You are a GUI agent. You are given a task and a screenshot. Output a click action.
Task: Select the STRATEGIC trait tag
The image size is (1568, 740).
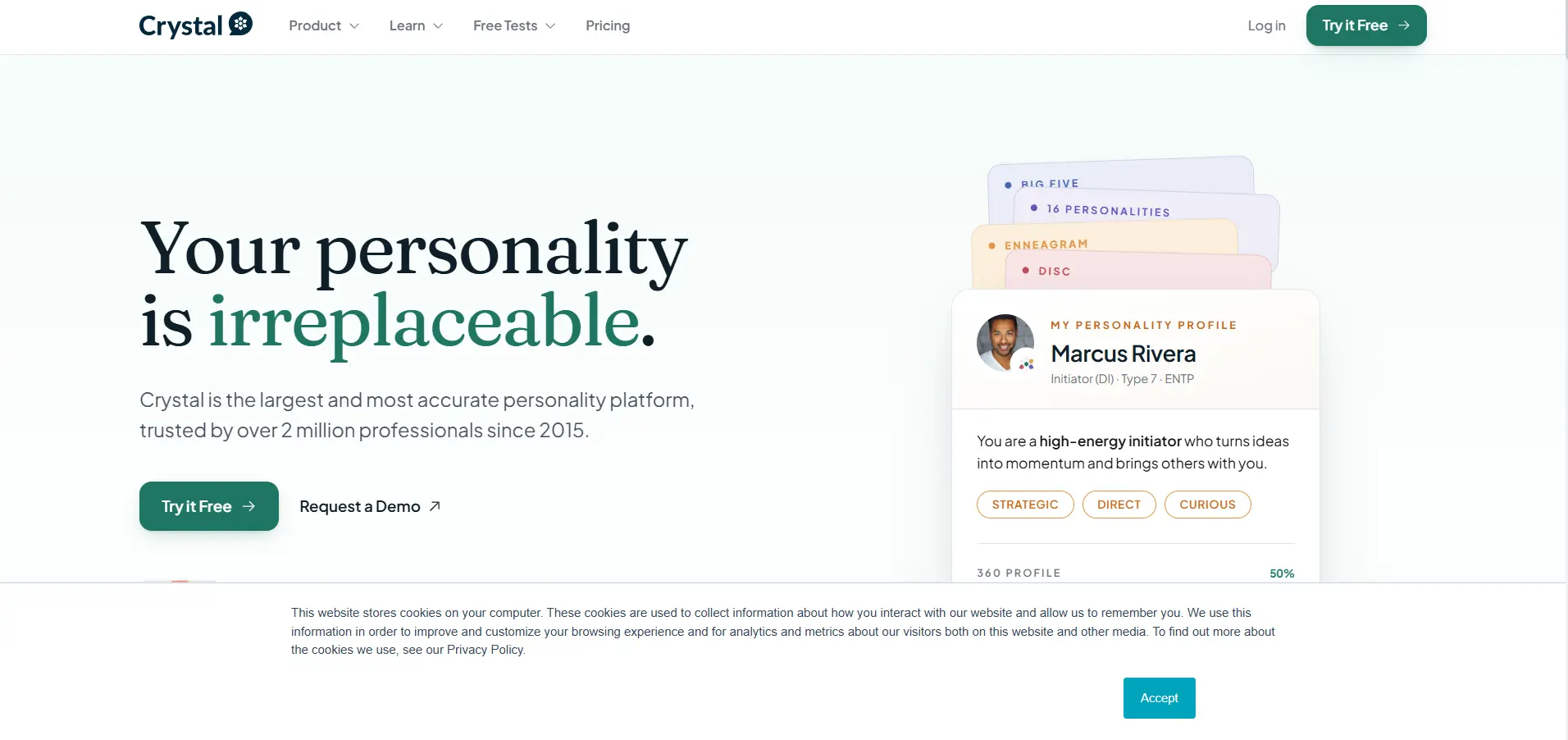(x=1025, y=505)
